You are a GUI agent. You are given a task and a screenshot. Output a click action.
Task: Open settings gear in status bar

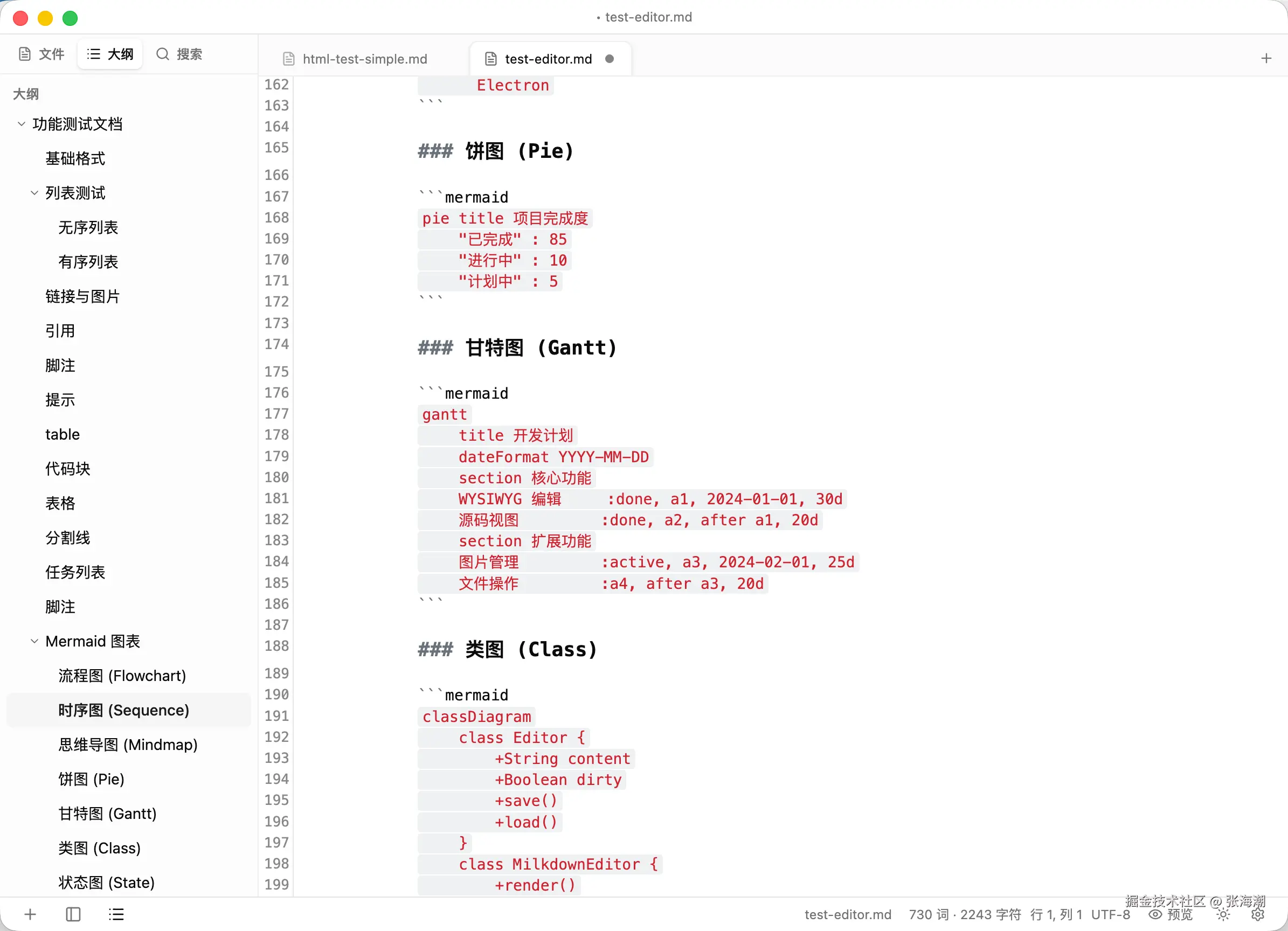(1258, 914)
